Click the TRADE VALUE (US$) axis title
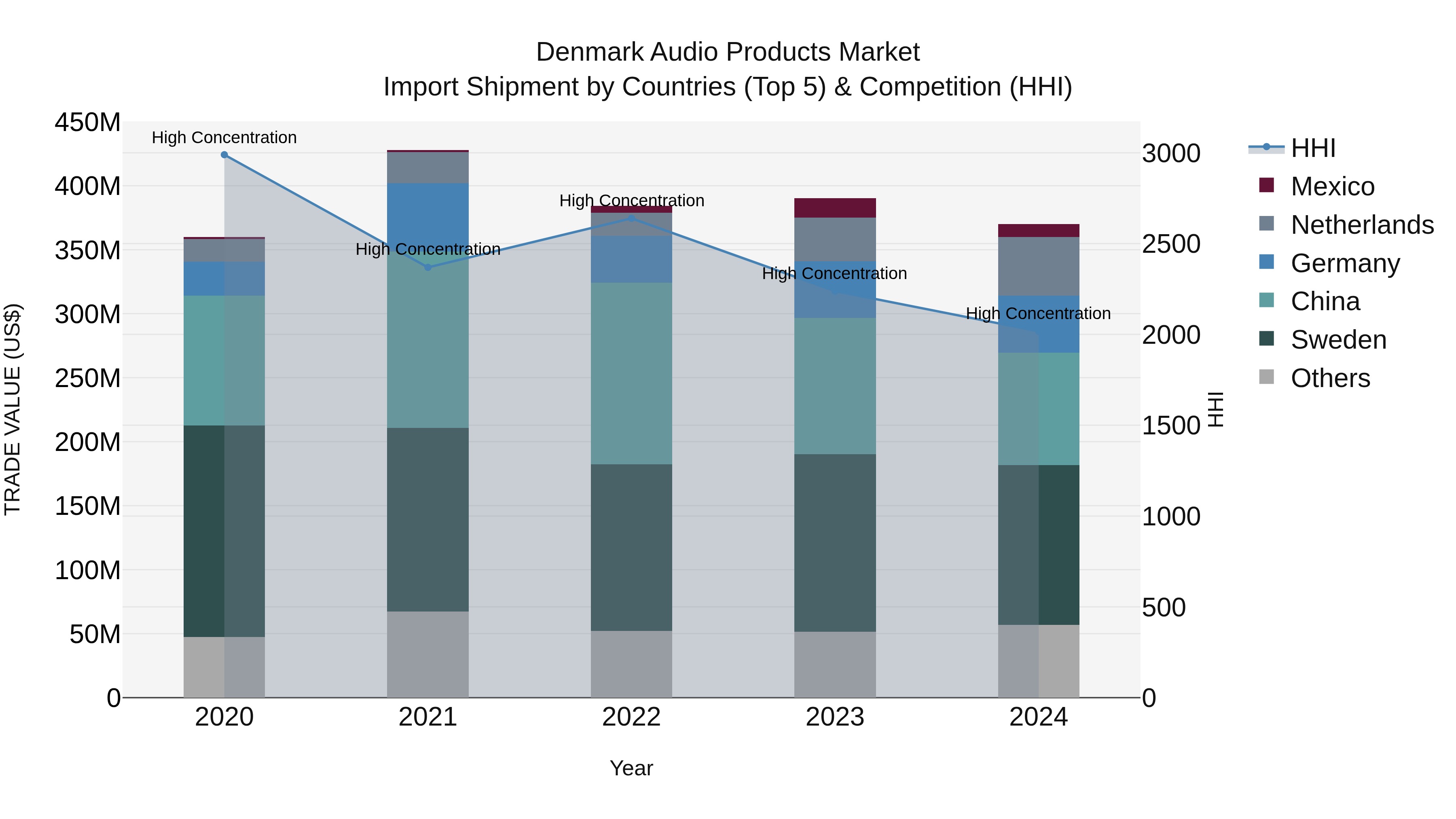This screenshot has width=1456, height=819. (13, 409)
